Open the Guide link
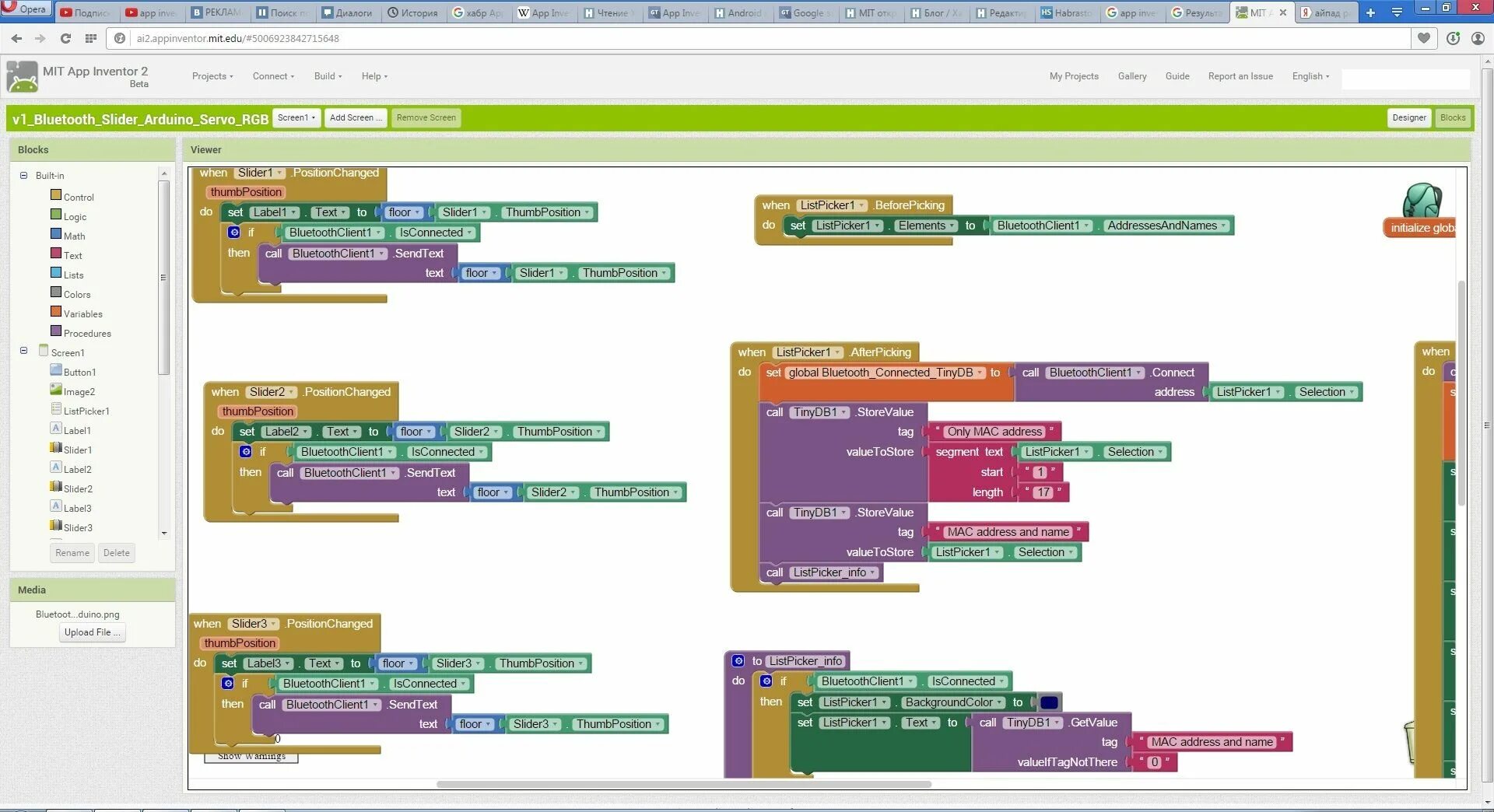 click(x=1177, y=76)
